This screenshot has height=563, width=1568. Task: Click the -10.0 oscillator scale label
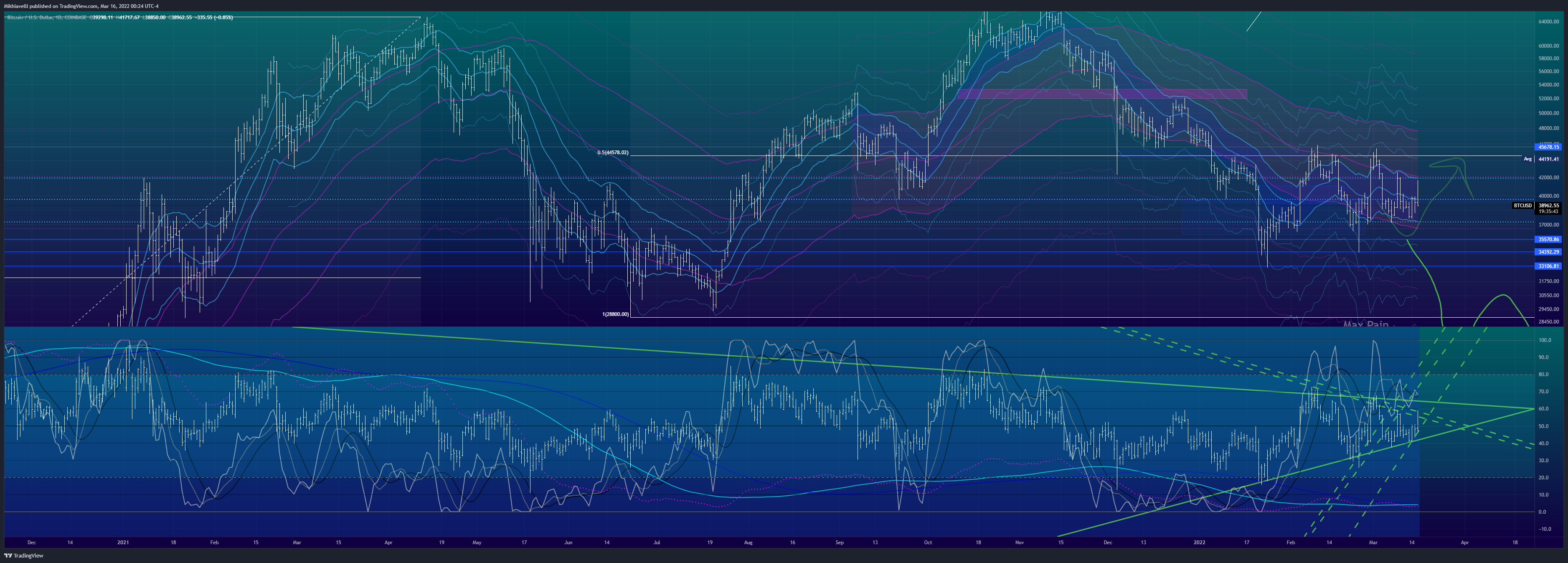click(x=1544, y=529)
